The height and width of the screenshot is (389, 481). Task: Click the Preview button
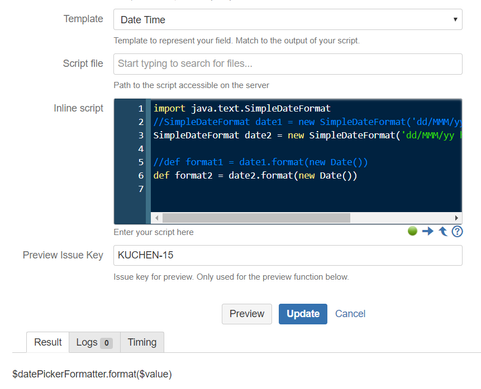click(x=247, y=314)
